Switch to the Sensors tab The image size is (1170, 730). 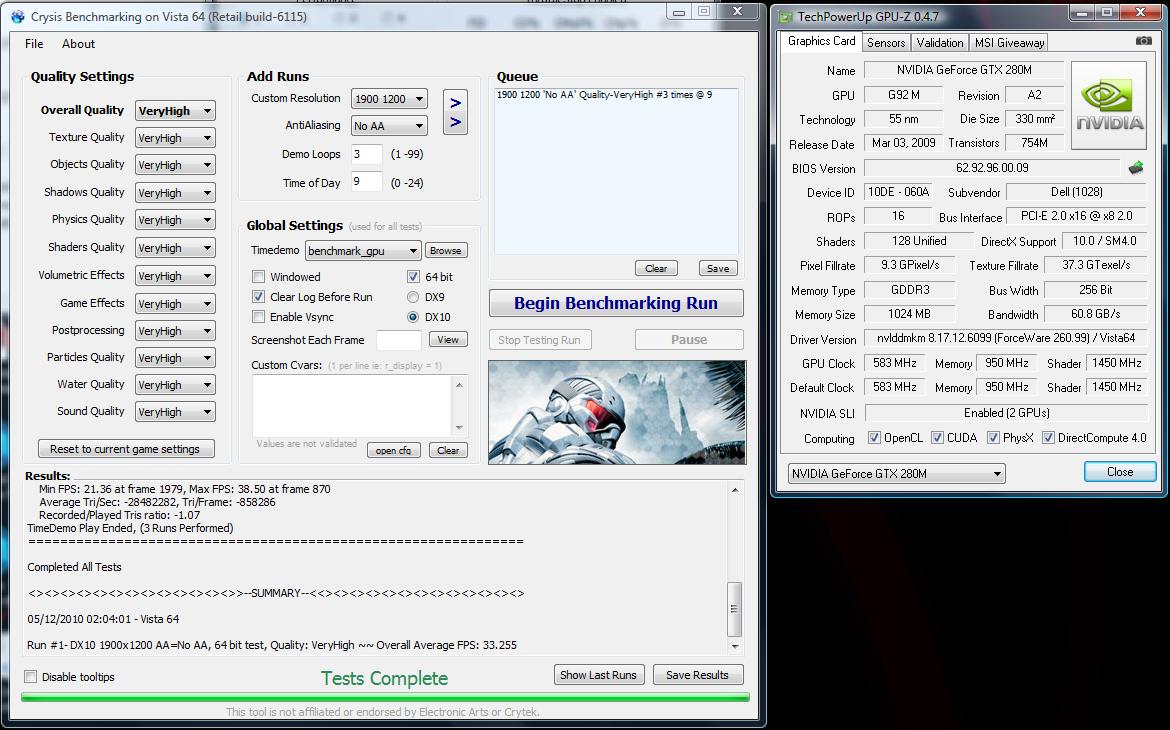(886, 42)
